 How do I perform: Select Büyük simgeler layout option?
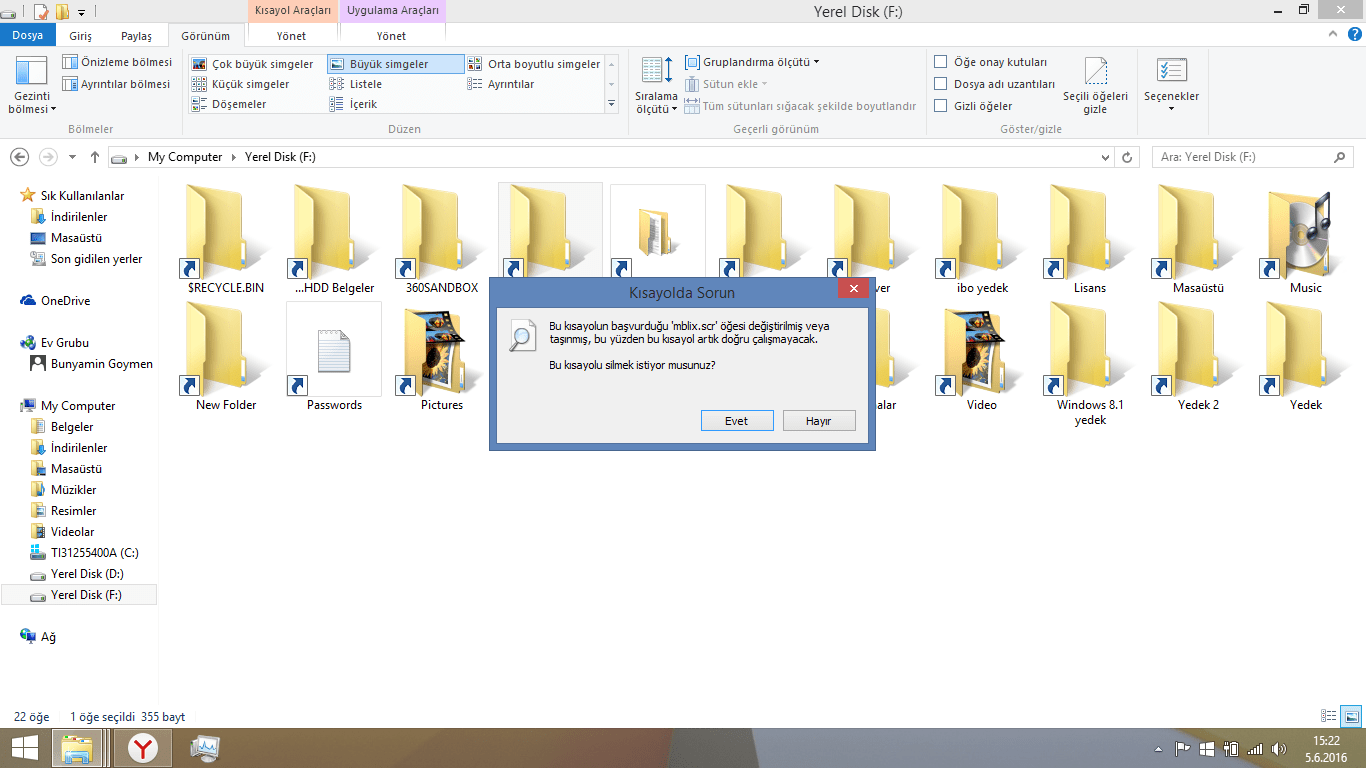coord(396,64)
